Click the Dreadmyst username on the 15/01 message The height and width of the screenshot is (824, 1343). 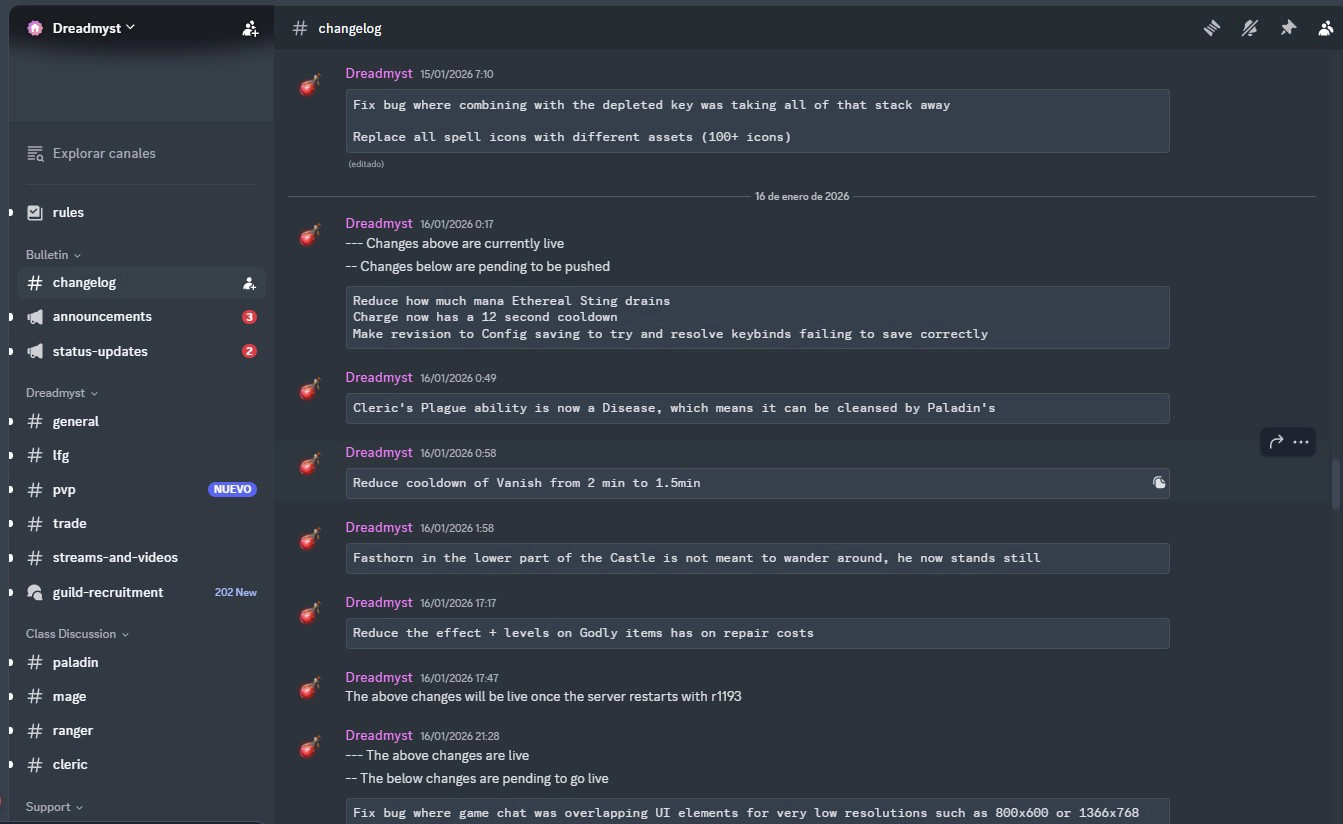coord(379,74)
